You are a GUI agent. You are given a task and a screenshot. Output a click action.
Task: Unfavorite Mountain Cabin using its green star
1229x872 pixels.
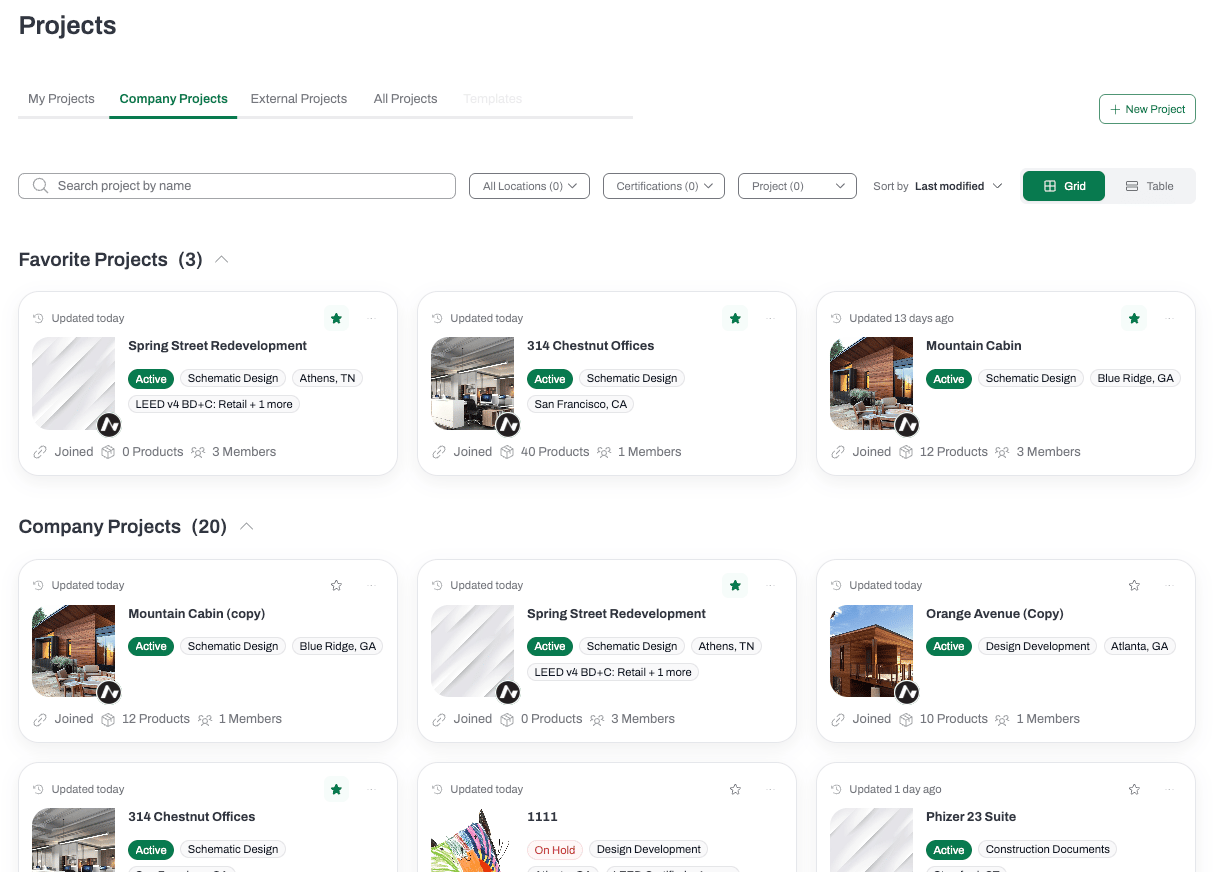[x=1134, y=318]
